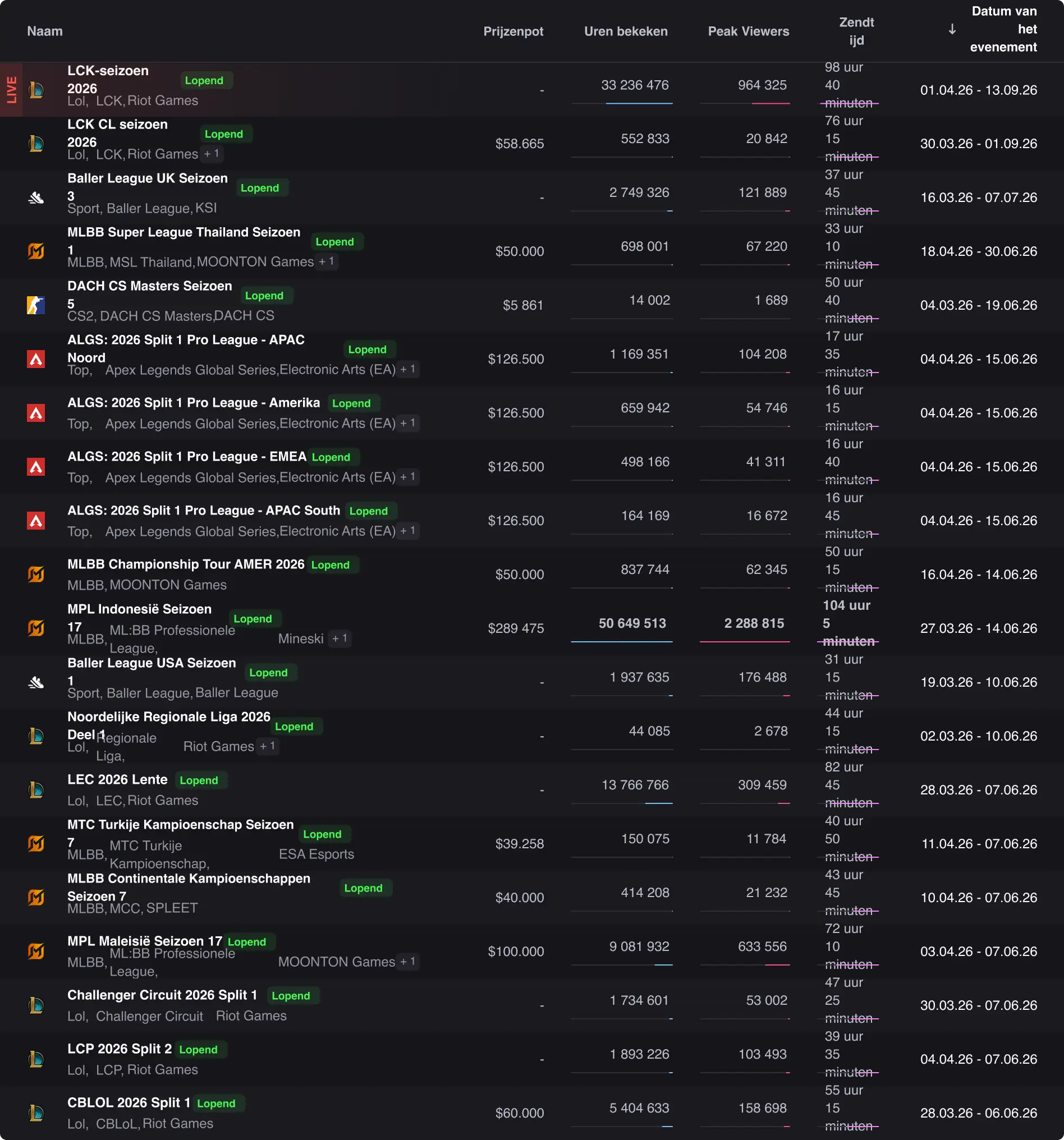Click the MLBB icon for MTC Turkije Kampioenschap
This screenshot has height=1140, width=1064.
[x=36, y=844]
